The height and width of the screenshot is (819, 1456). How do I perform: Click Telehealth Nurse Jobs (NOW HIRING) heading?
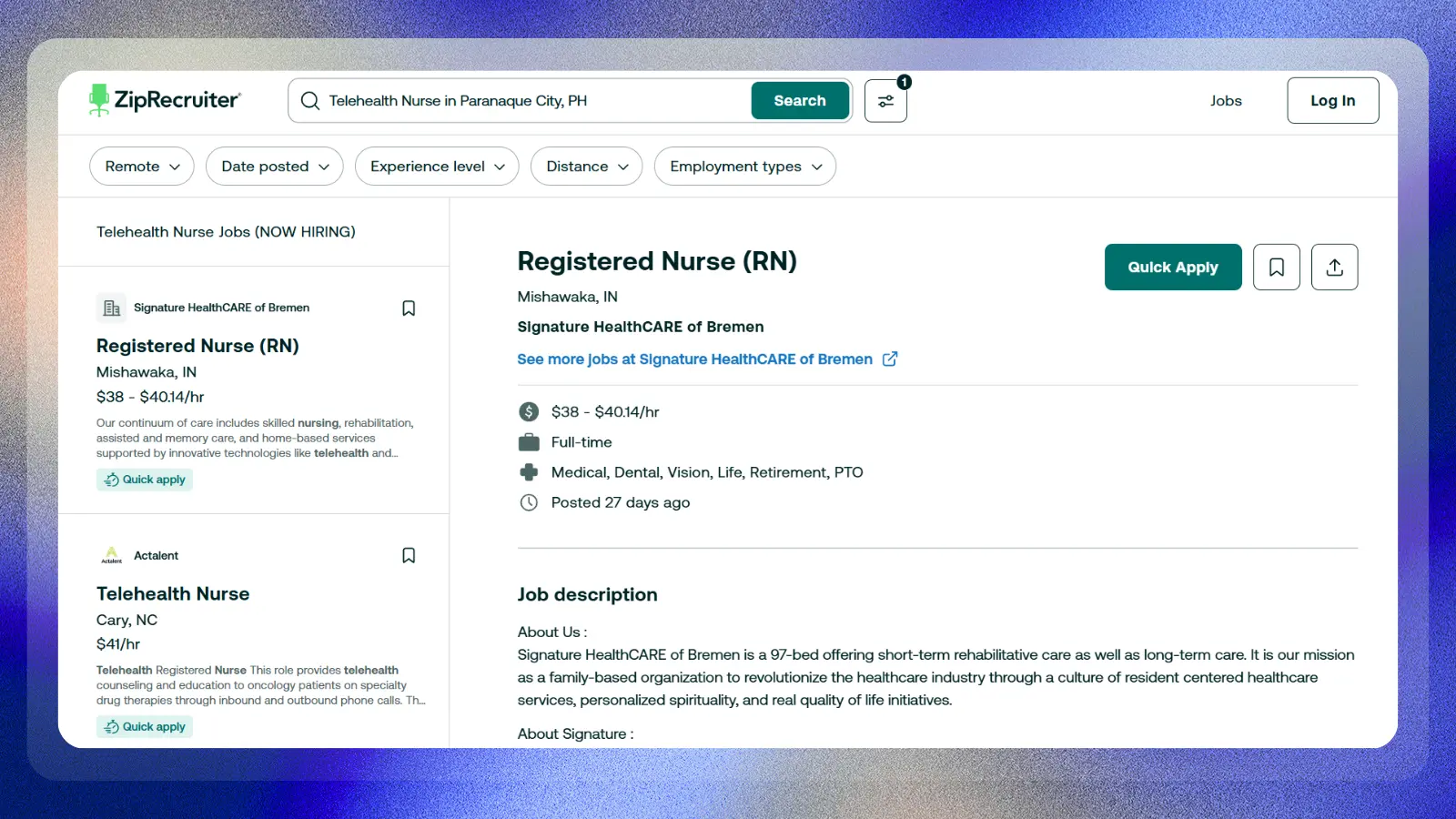coord(226,232)
